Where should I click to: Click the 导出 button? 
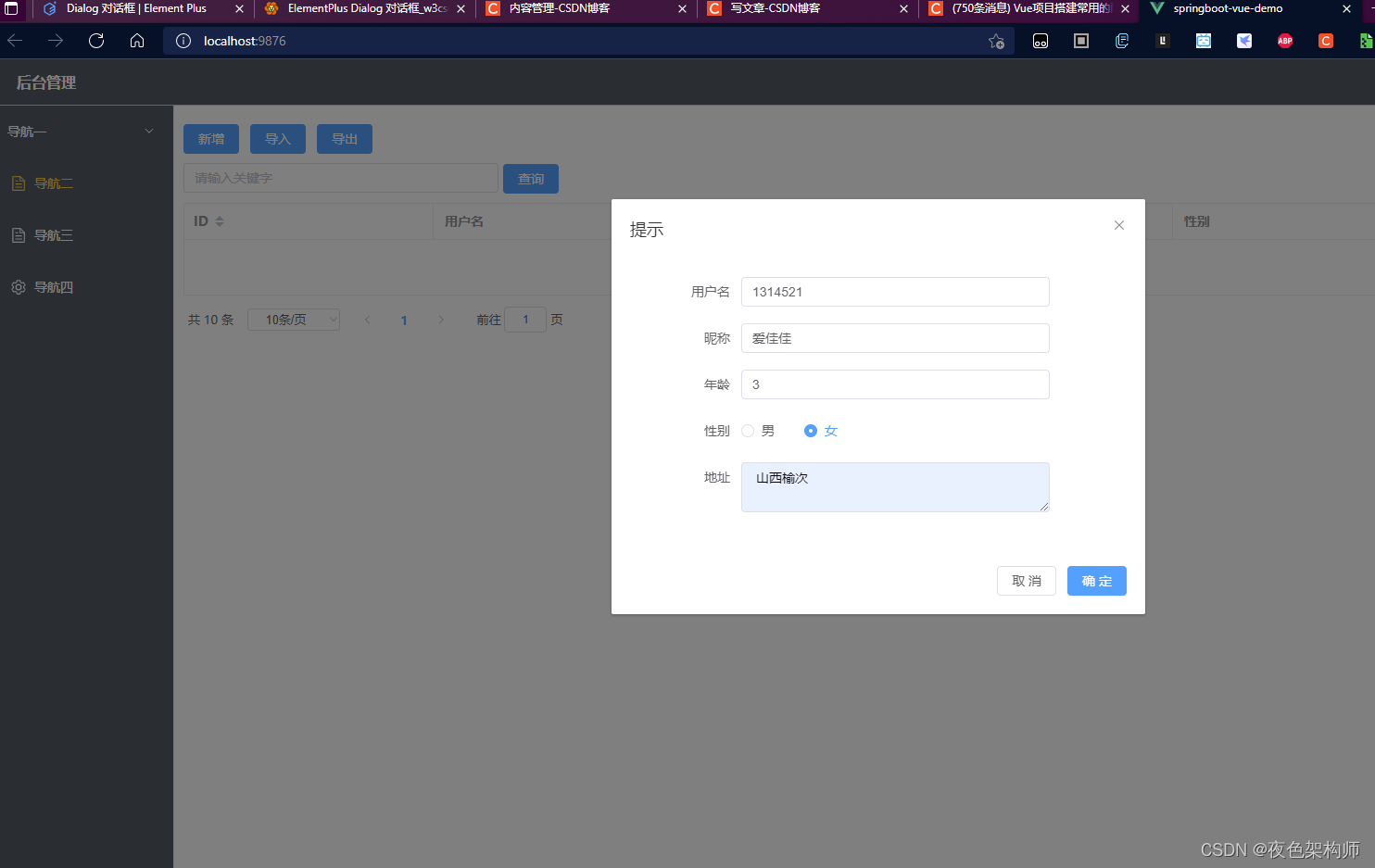tap(345, 139)
